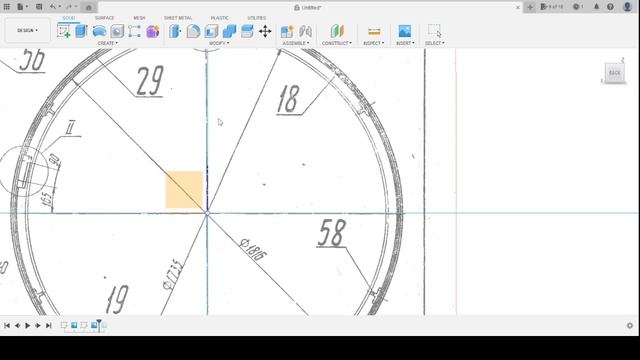Start Create Sketch tool
The image size is (640, 360).
(63, 31)
